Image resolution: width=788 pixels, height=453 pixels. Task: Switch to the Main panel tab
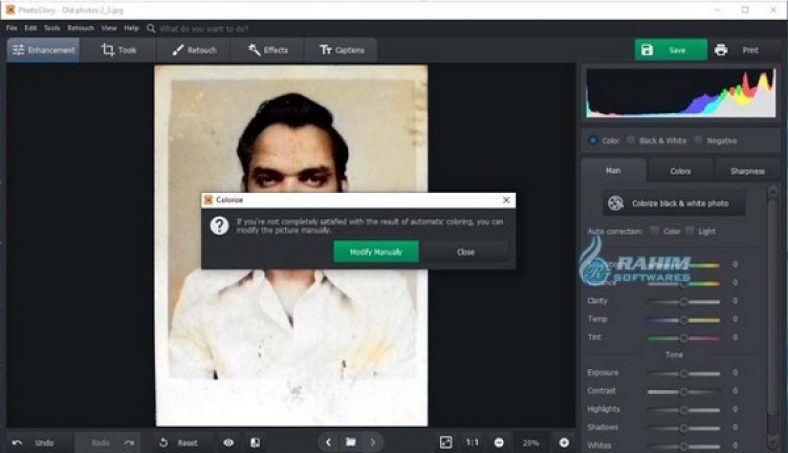coord(613,170)
